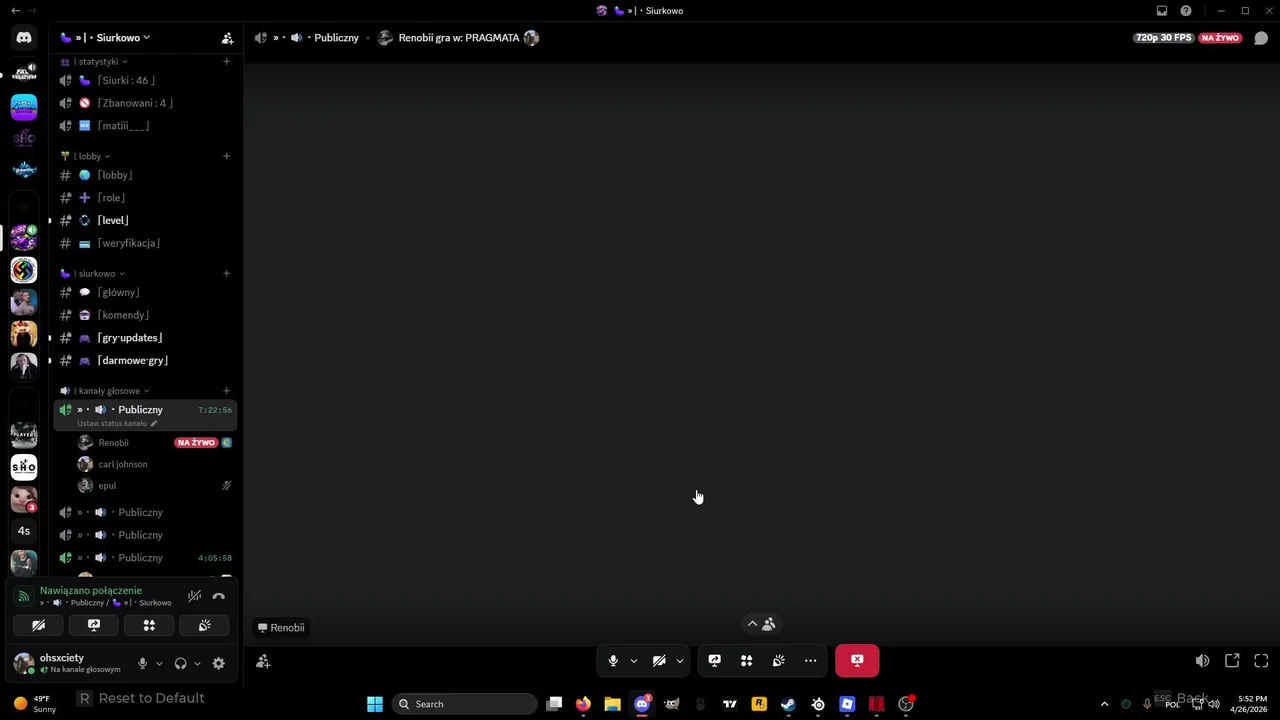The image size is (1280, 720).
Task: Open Discord direct messages home icon
Action: pos(24,38)
